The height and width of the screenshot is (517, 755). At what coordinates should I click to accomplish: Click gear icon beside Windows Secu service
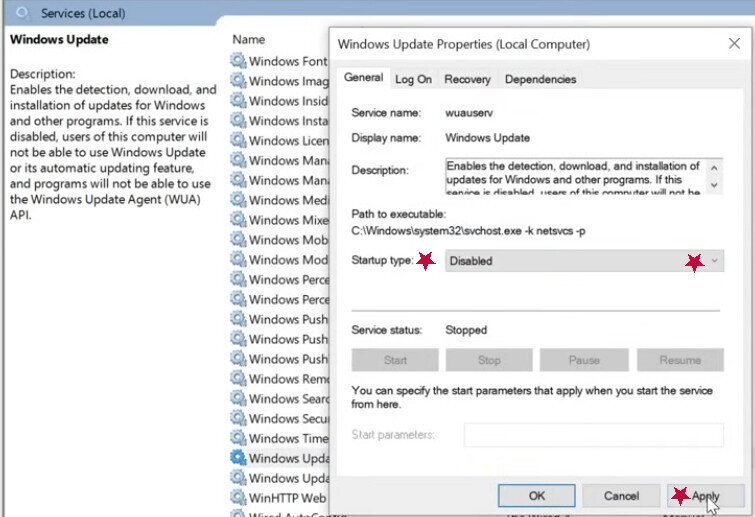[x=238, y=418]
